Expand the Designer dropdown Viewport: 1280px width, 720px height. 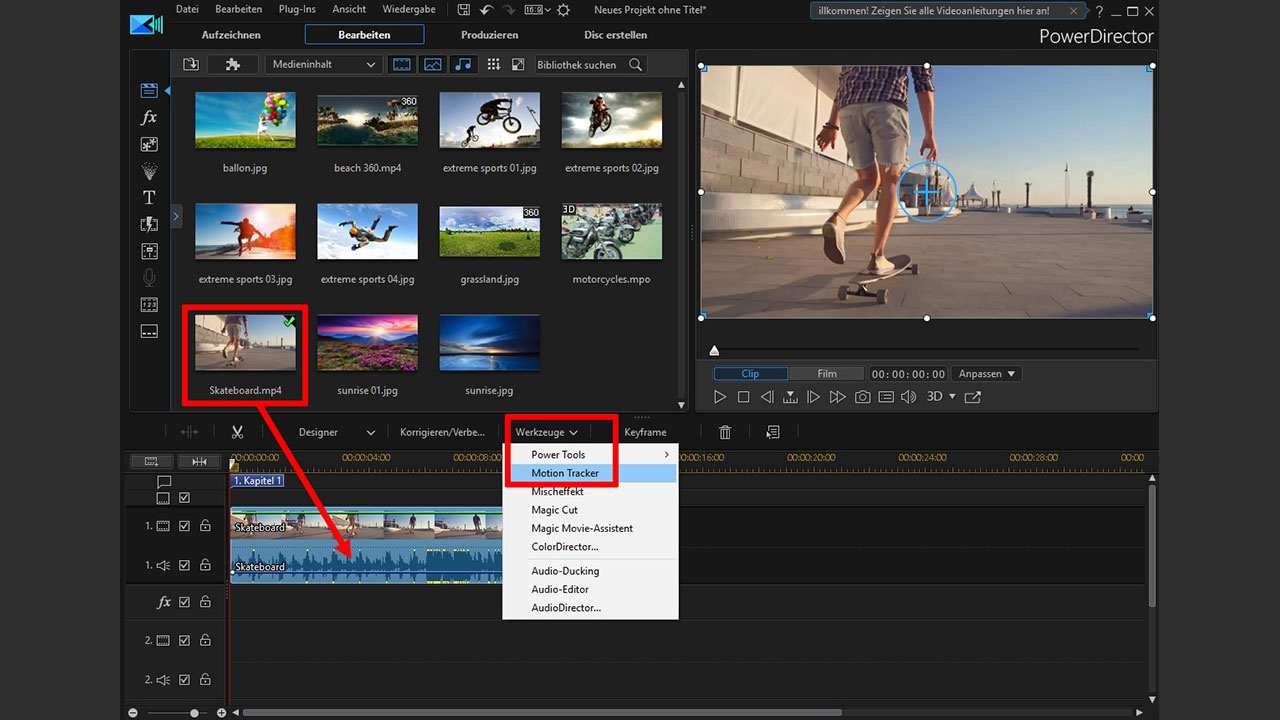[370, 432]
